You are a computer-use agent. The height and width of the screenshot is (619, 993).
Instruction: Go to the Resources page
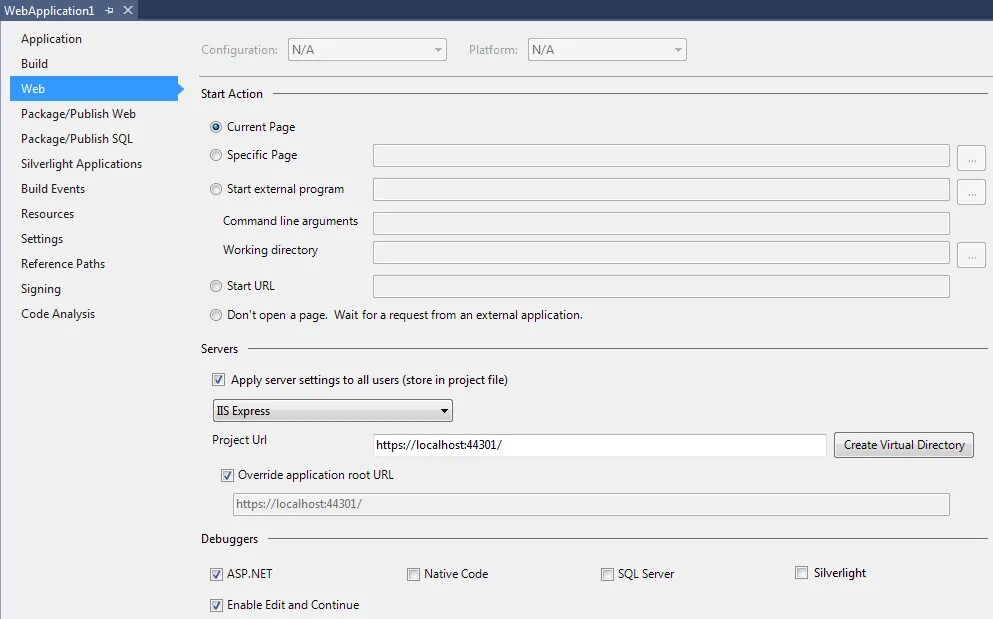coord(47,214)
